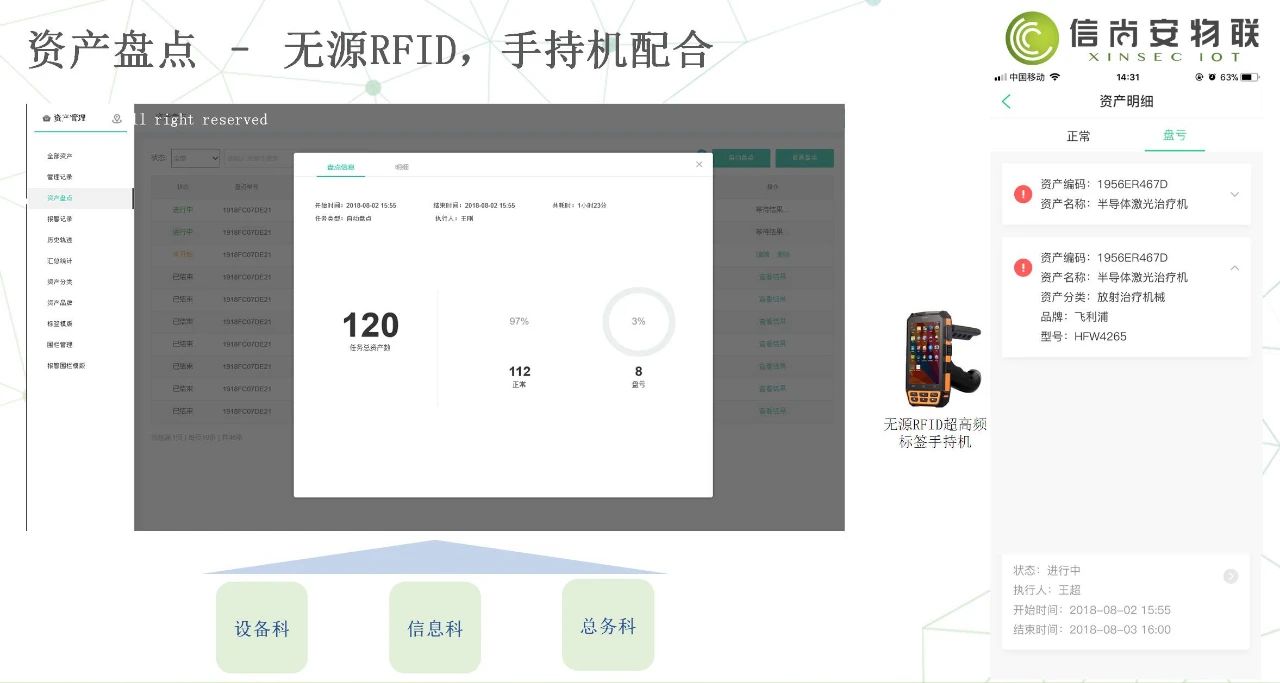1280x683 pixels.
Task: Click the 3% circular progress ring
Action: (638, 321)
